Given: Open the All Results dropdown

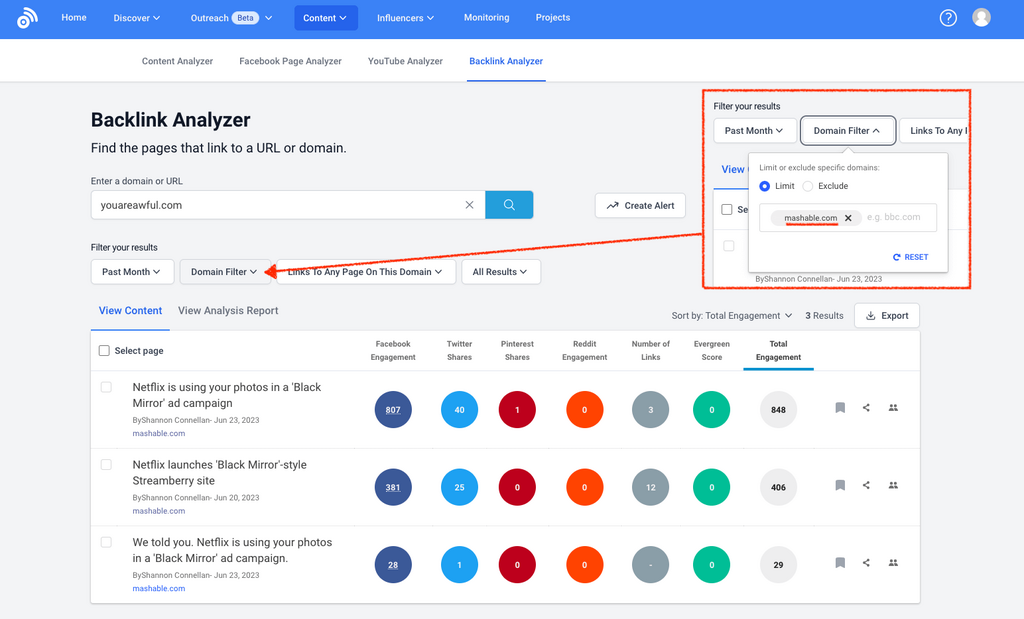Looking at the screenshot, I should point(500,272).
